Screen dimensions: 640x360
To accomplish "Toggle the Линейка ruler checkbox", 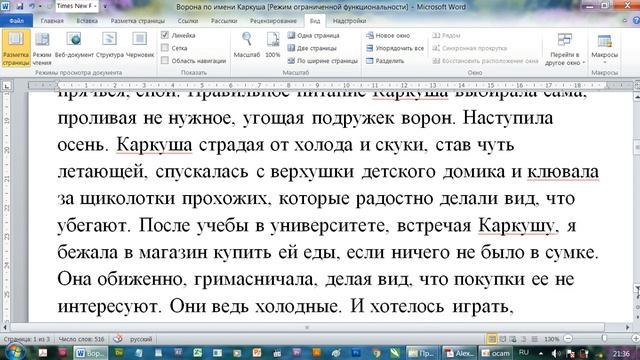I will 165,35.
